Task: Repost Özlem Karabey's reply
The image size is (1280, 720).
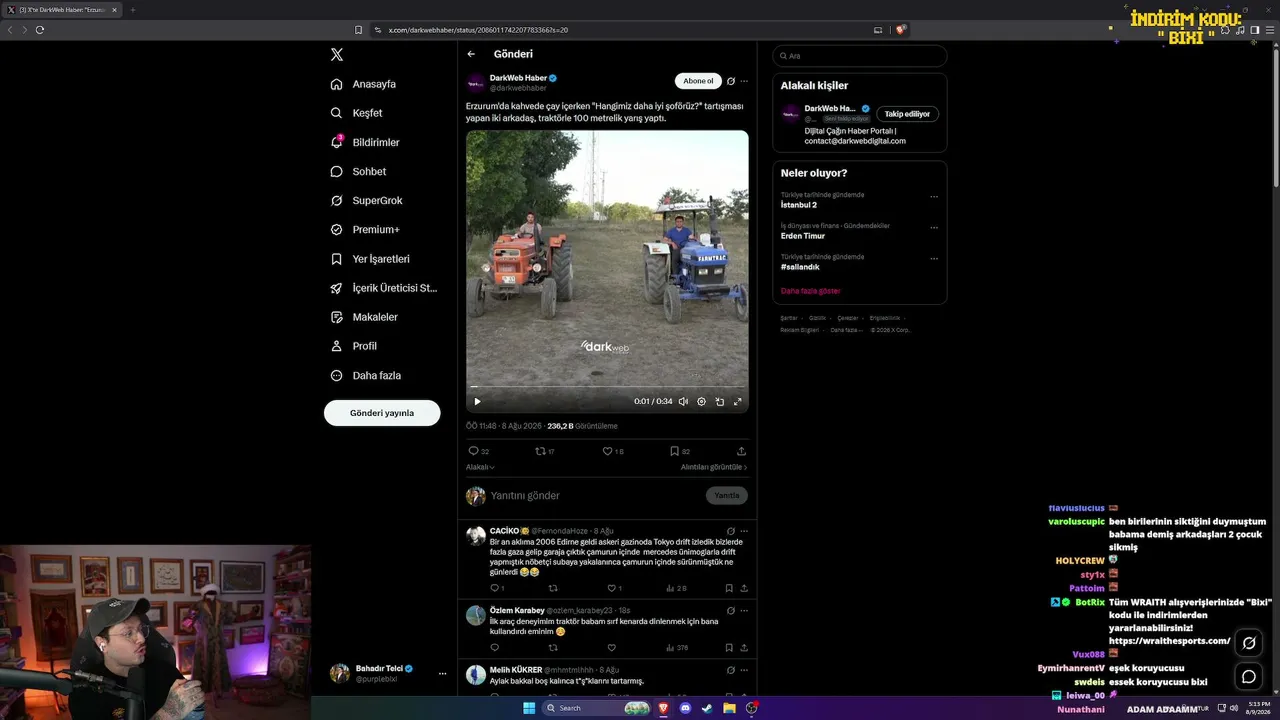Action: click(553, 648)
